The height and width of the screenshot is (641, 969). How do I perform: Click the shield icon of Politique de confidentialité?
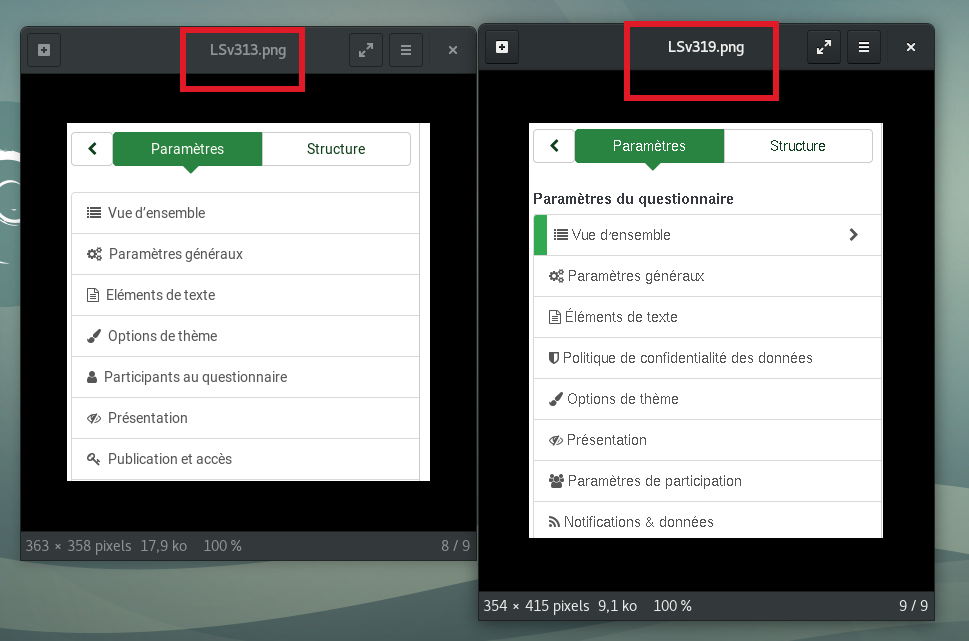pyautogui.click(x=554, y=358)
